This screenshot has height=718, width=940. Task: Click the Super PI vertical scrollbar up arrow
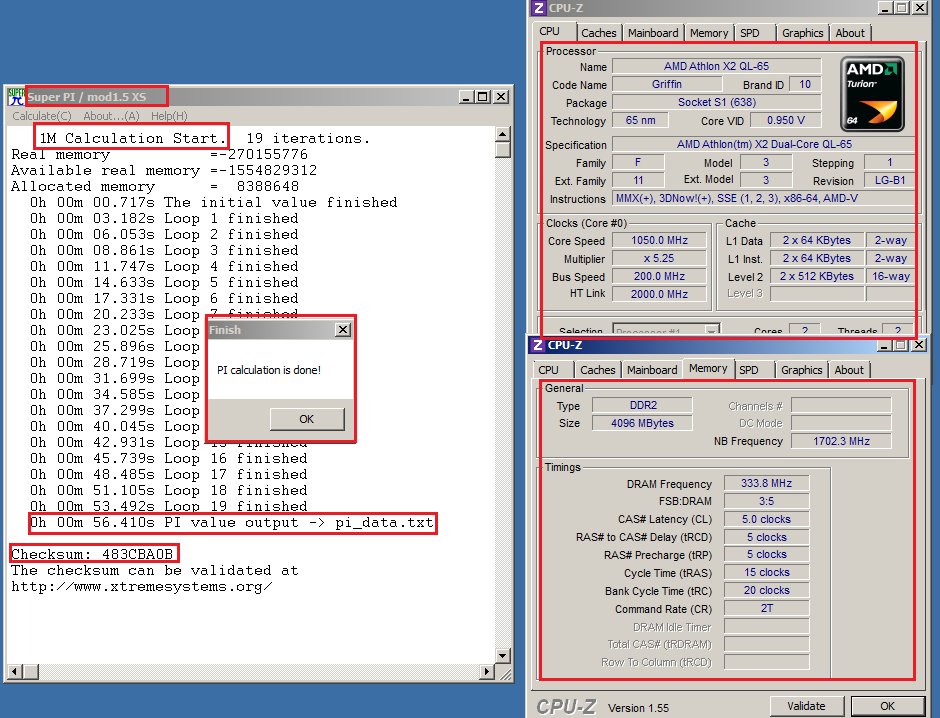tap(503, 133)
